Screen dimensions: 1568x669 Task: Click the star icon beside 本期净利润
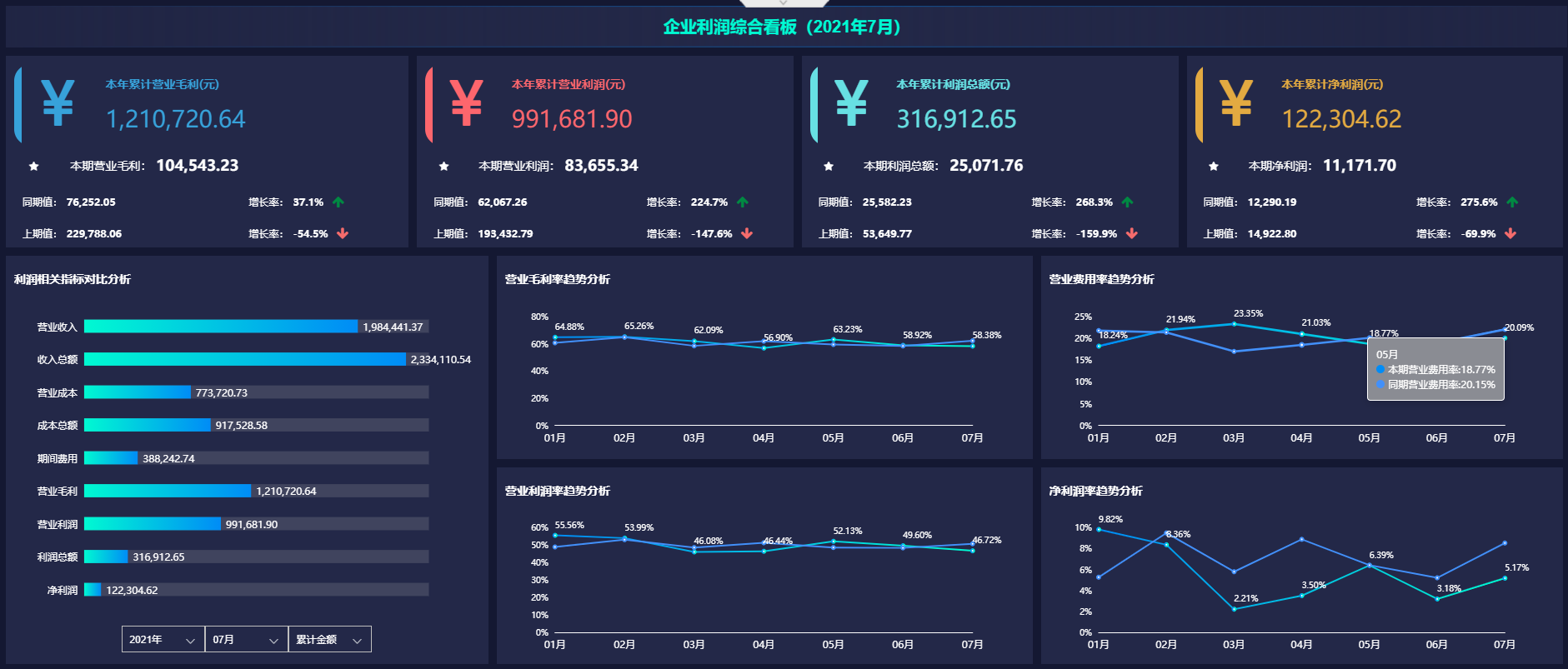(1214, 167)
